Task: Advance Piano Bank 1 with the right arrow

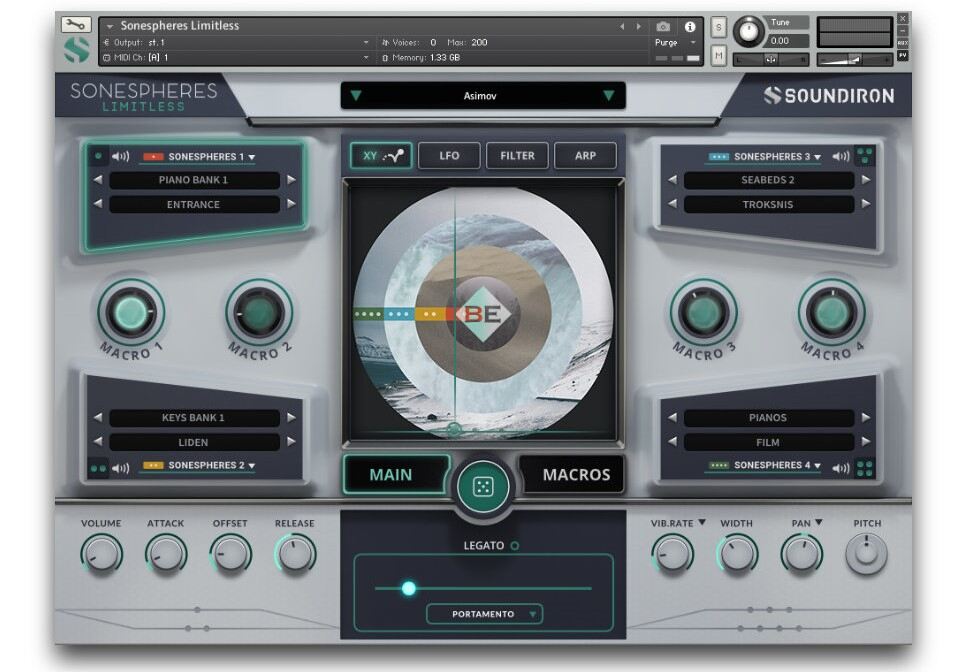Action: coord(290,181)
